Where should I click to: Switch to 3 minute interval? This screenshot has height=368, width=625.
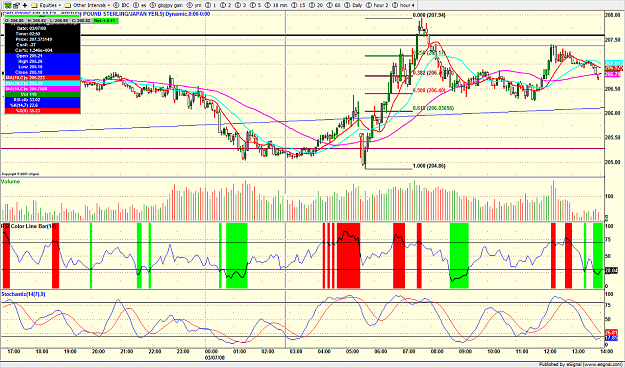pos(241,5)
